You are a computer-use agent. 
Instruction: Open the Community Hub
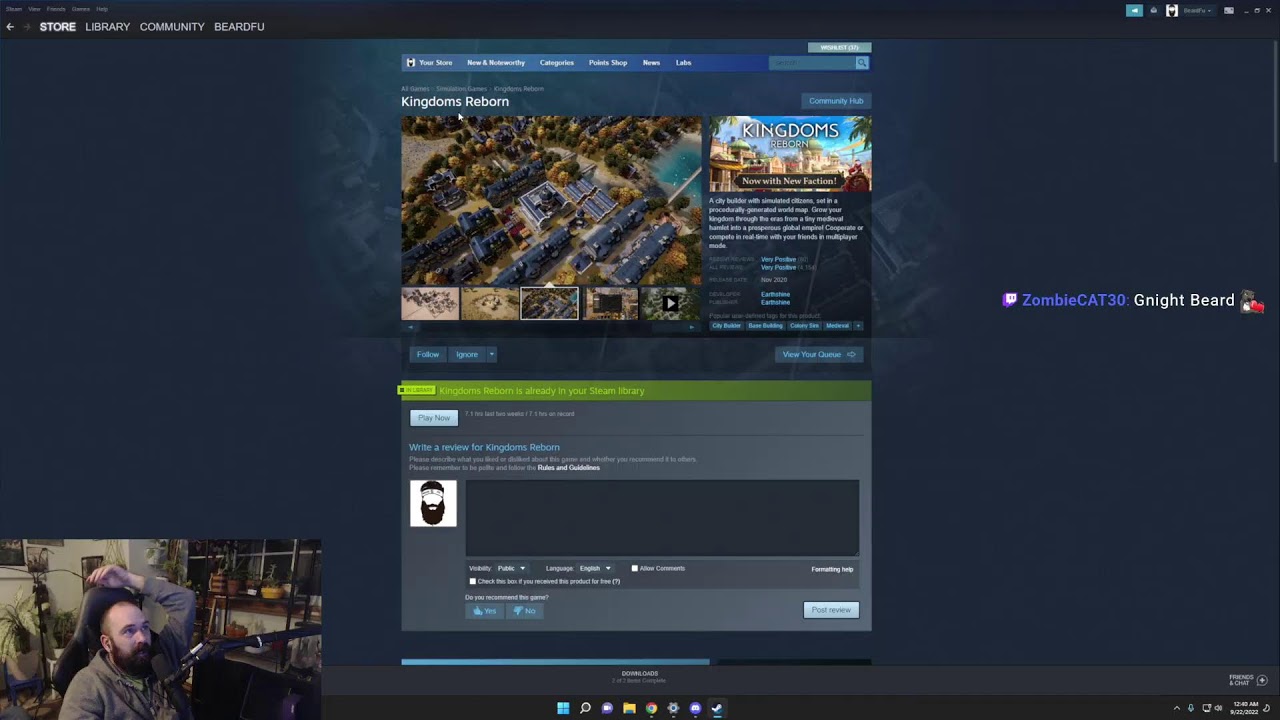click(836, 101)
